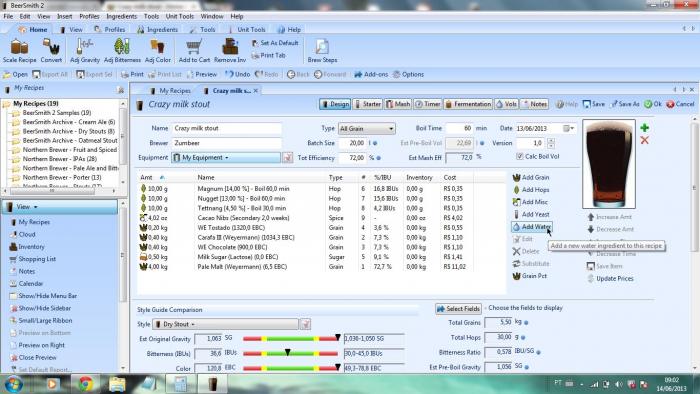Click the Cancel button

tap(680, 104)
